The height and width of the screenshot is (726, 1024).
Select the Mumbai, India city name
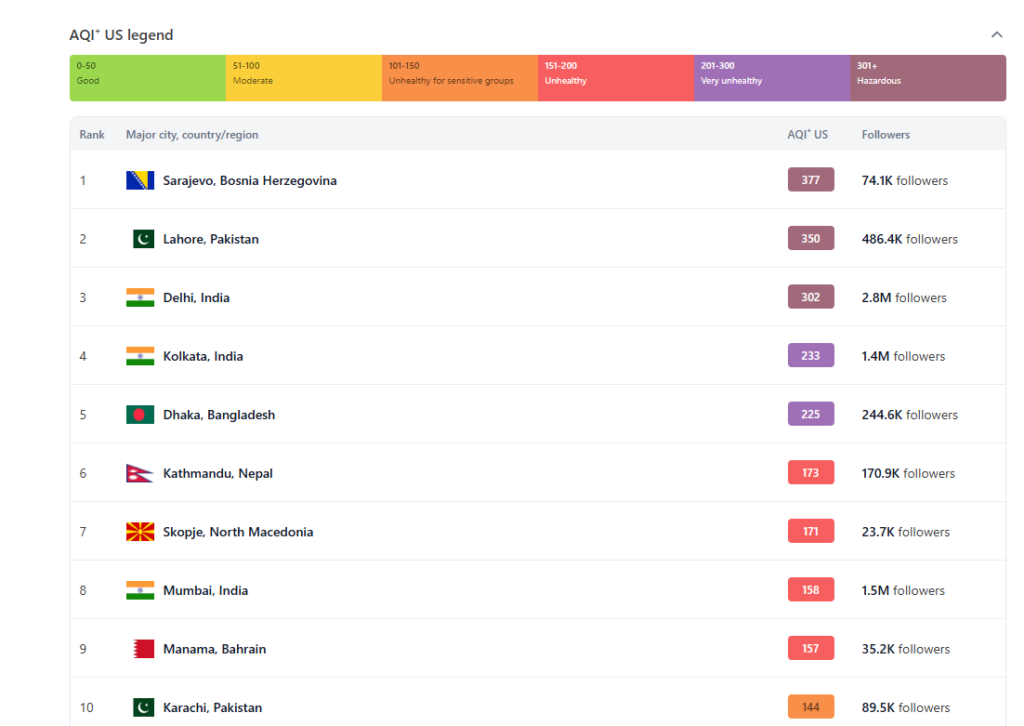pos(205,591)
